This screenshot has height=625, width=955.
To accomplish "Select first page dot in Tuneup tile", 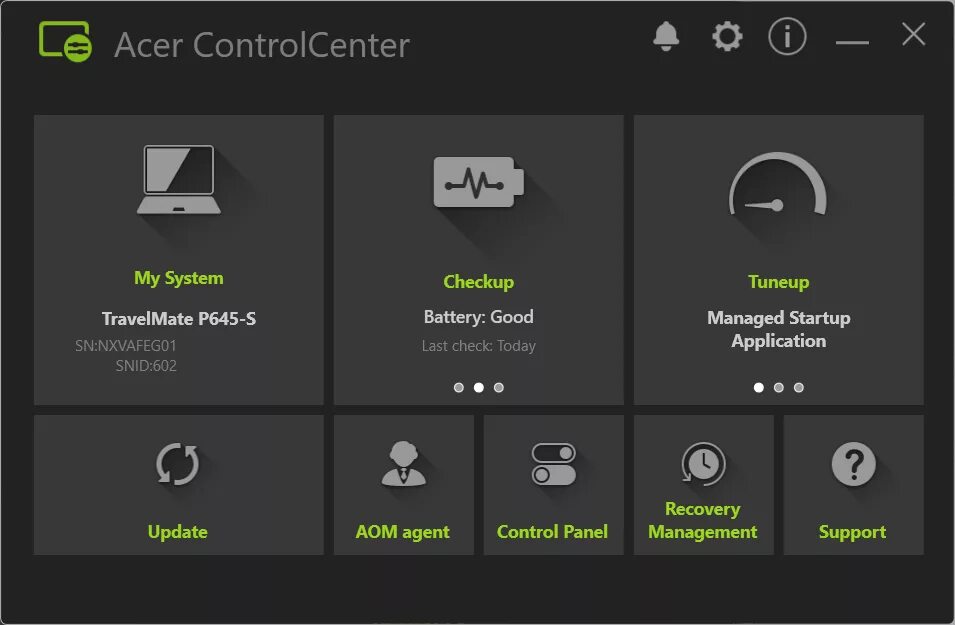I will tap(758, 387).
